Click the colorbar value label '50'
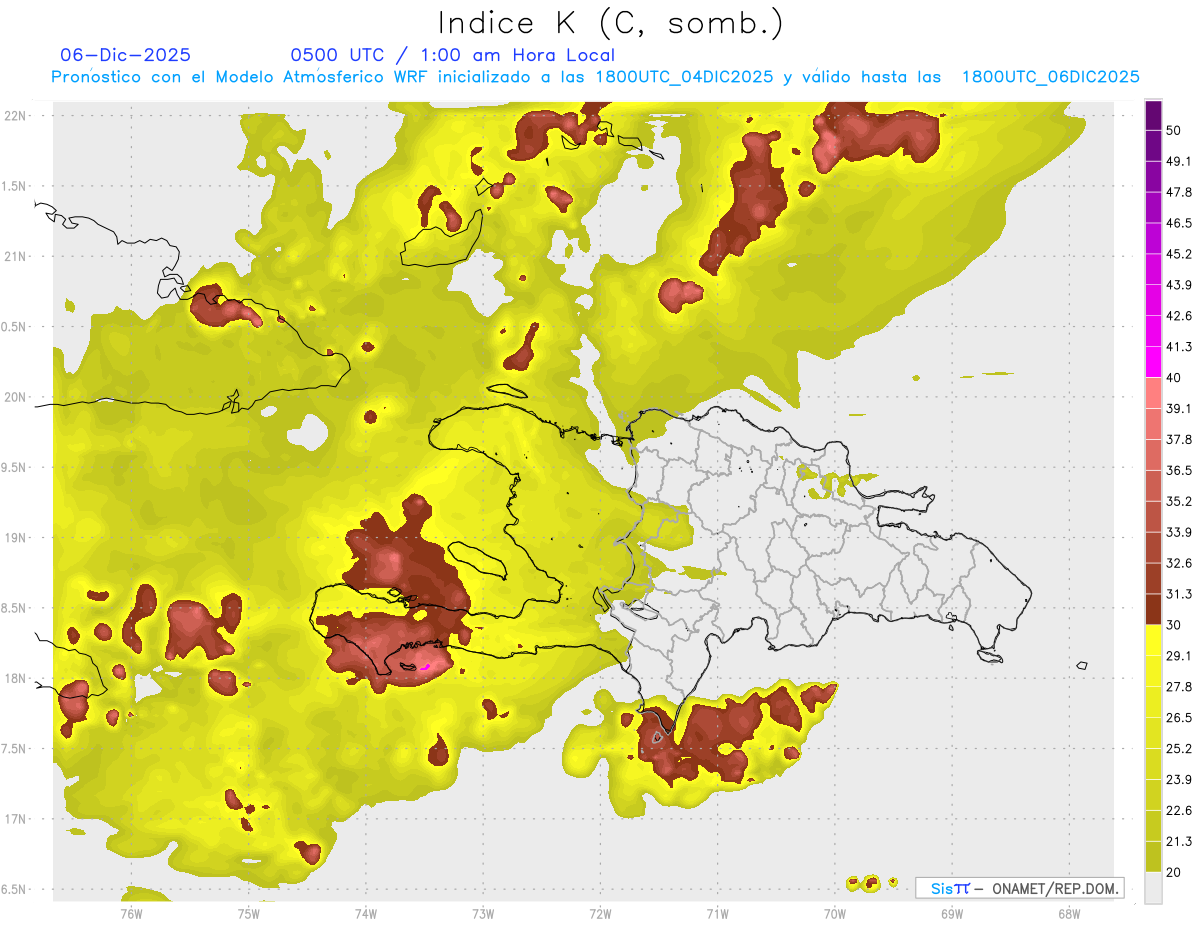1200x927 pixels. [1173, 131]
